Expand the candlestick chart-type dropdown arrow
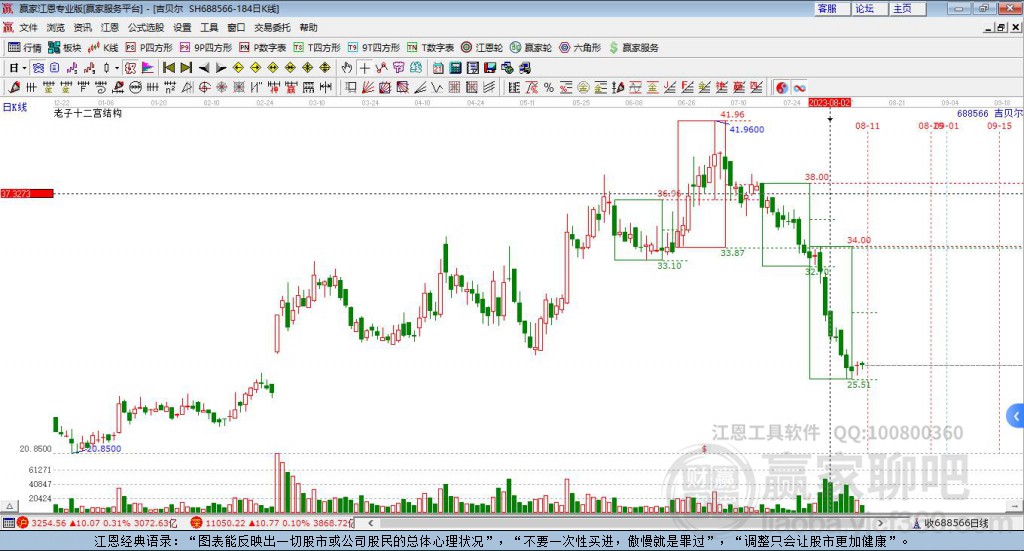The height and width of the screenshot is (551, 1024). point(117,68)
